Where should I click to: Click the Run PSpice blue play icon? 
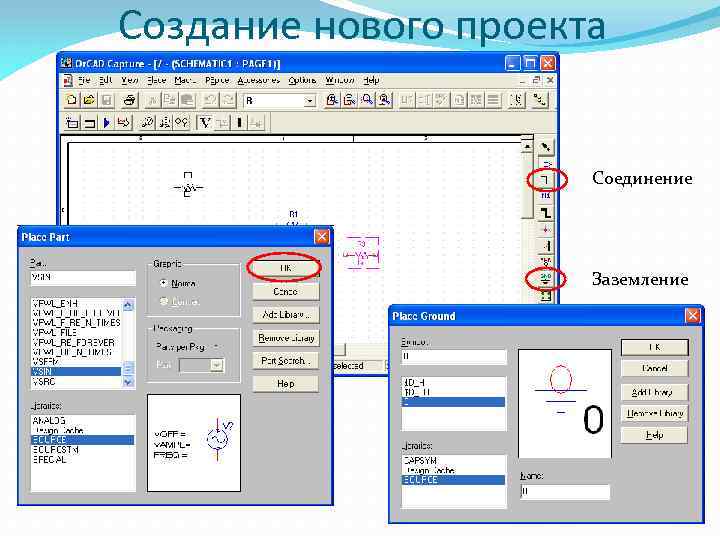tap(107, 123)
